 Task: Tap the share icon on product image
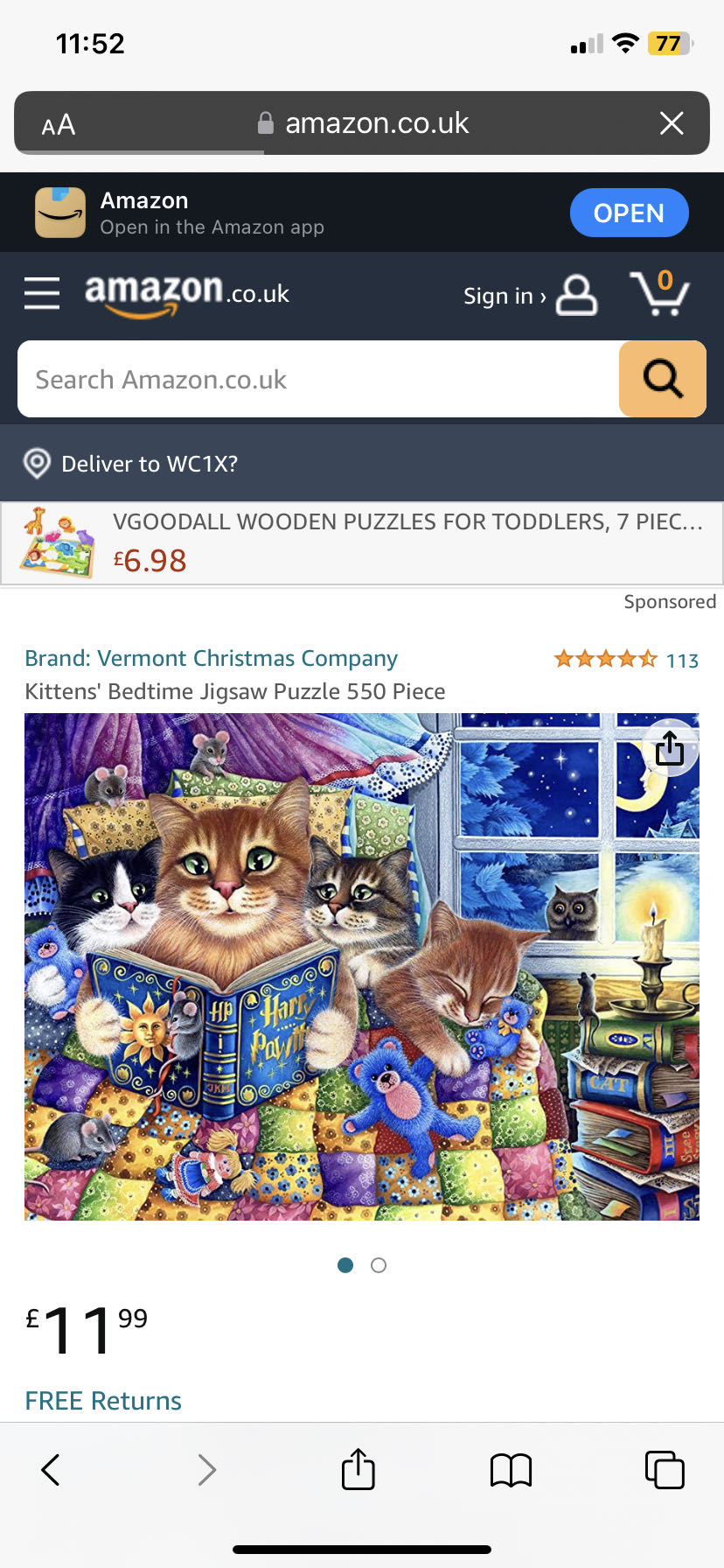click(670, 748)
